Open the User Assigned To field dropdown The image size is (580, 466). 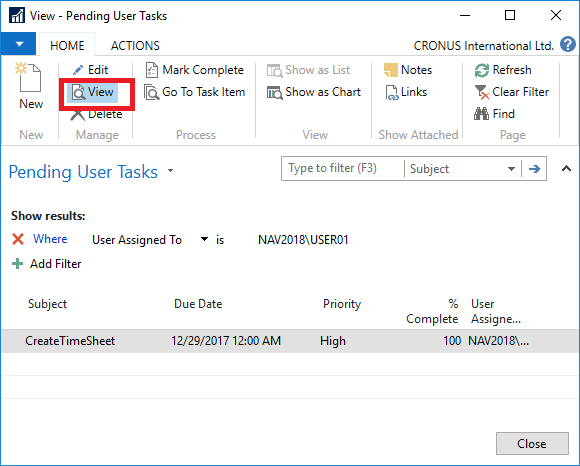tap(204, 239)
